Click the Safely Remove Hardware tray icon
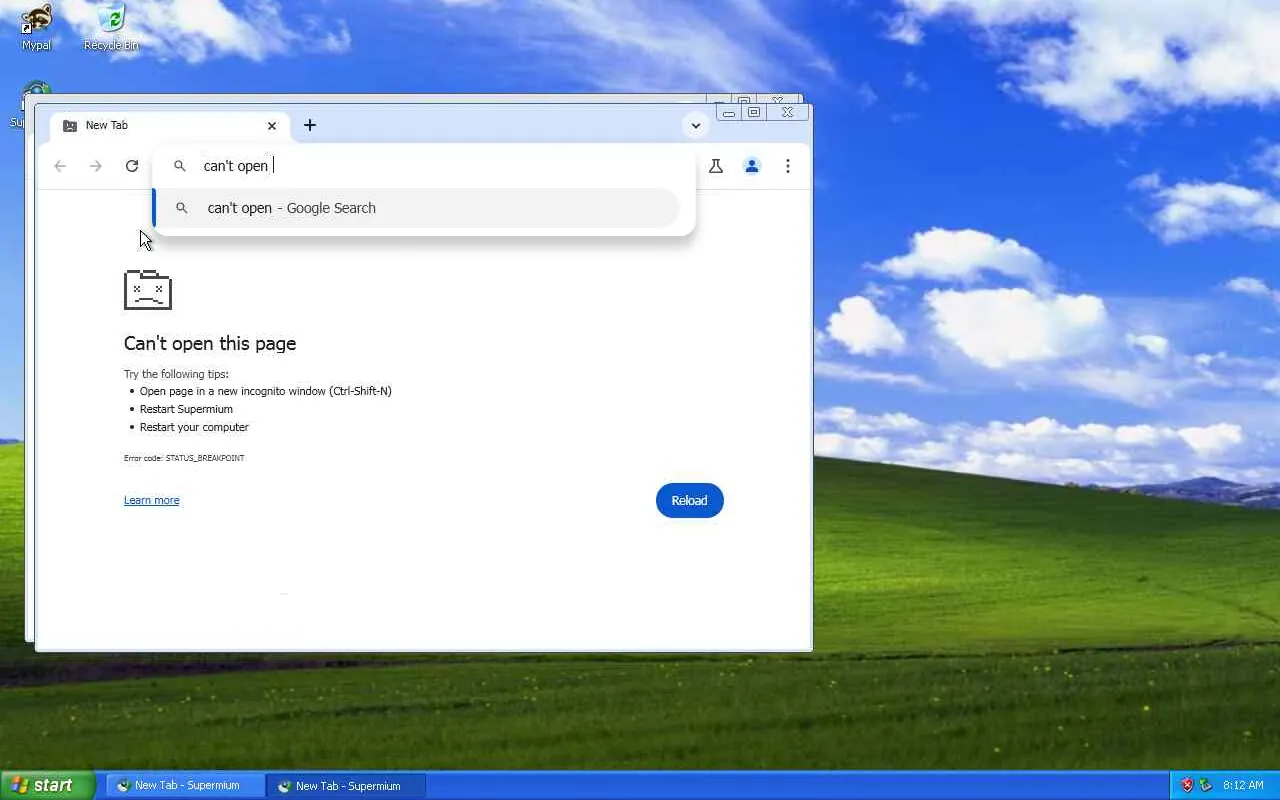 coord(1206,785)
